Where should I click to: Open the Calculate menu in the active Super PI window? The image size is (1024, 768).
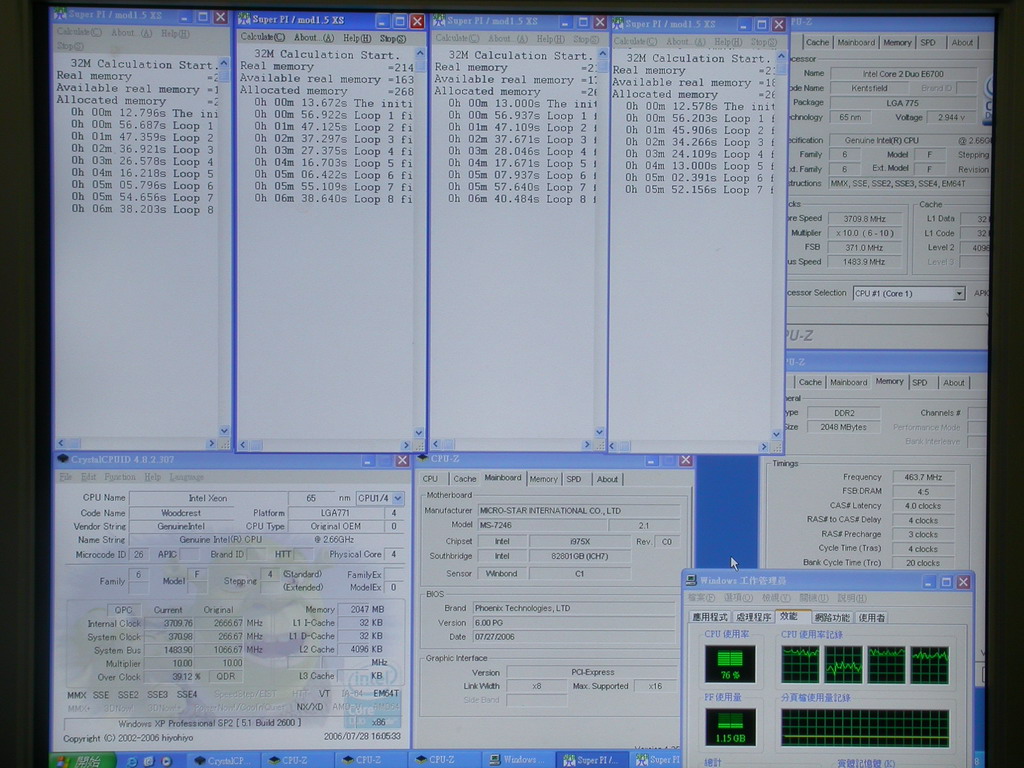[x=257, y=38]
